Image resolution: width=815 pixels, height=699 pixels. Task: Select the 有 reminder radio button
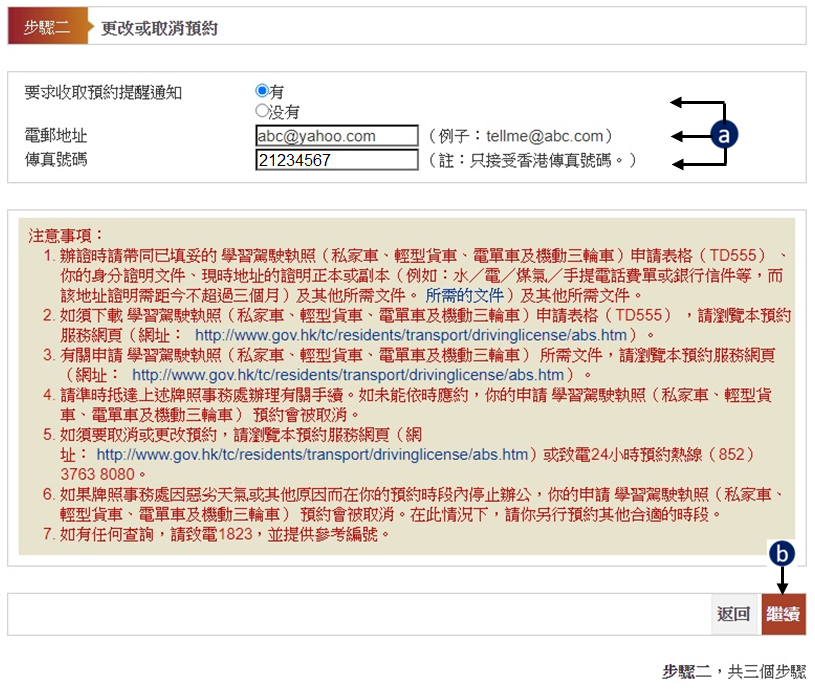pyautogui.click(x=262, y=91)
